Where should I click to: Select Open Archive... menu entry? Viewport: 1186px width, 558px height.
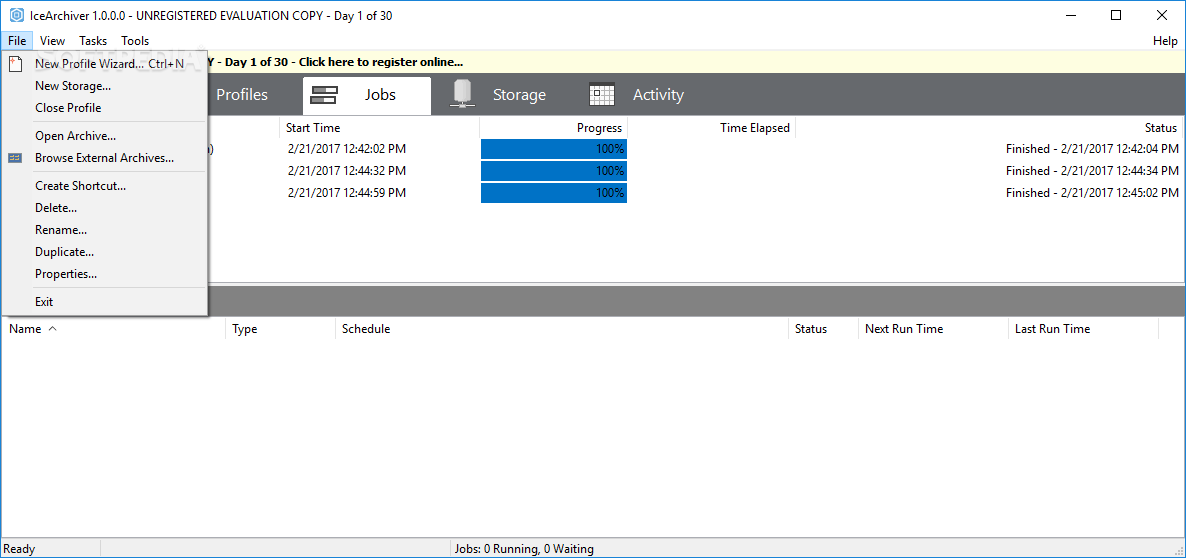[104, 136]
